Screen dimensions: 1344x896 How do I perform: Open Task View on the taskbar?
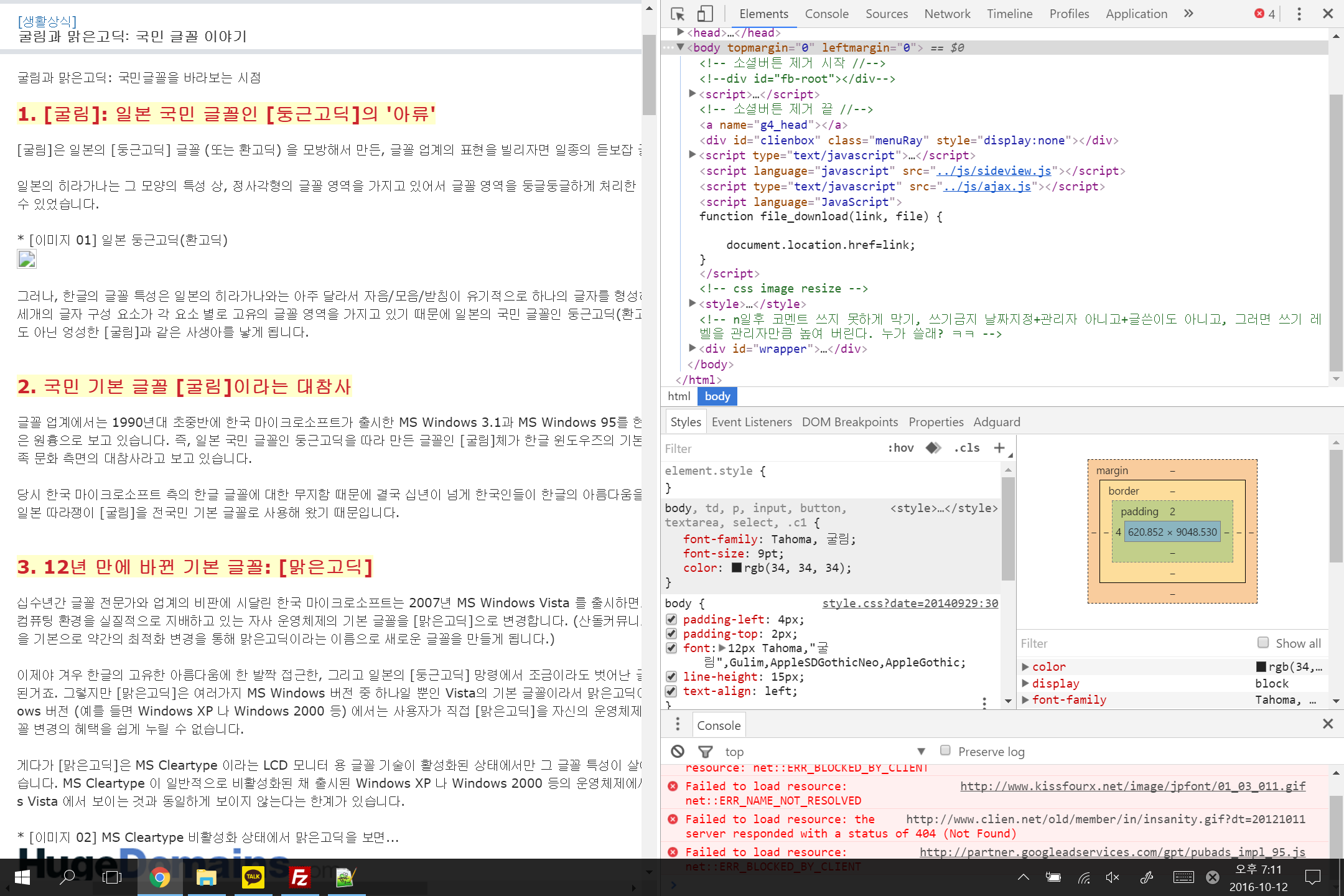[112, 877]
